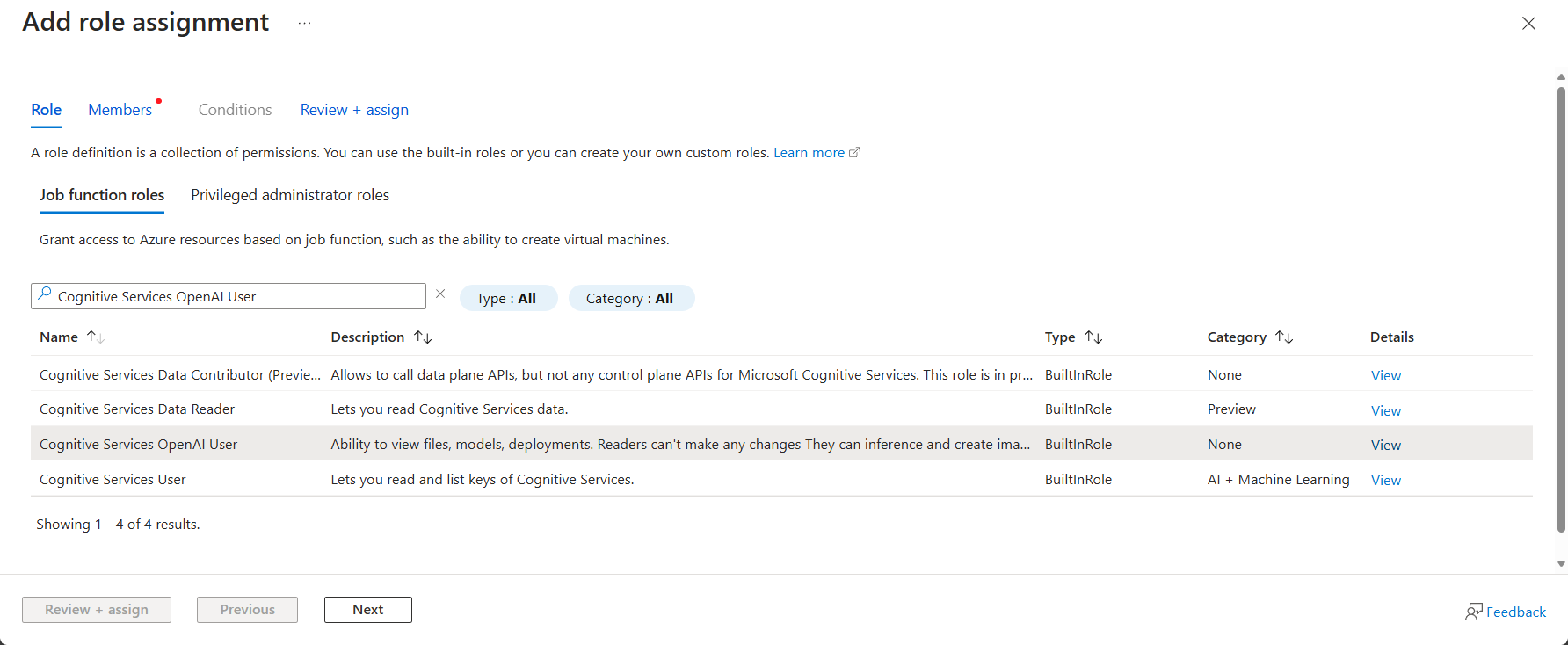The image size is (1568, 645).
Task: Open the Learn more link
Action: (809, 153)
